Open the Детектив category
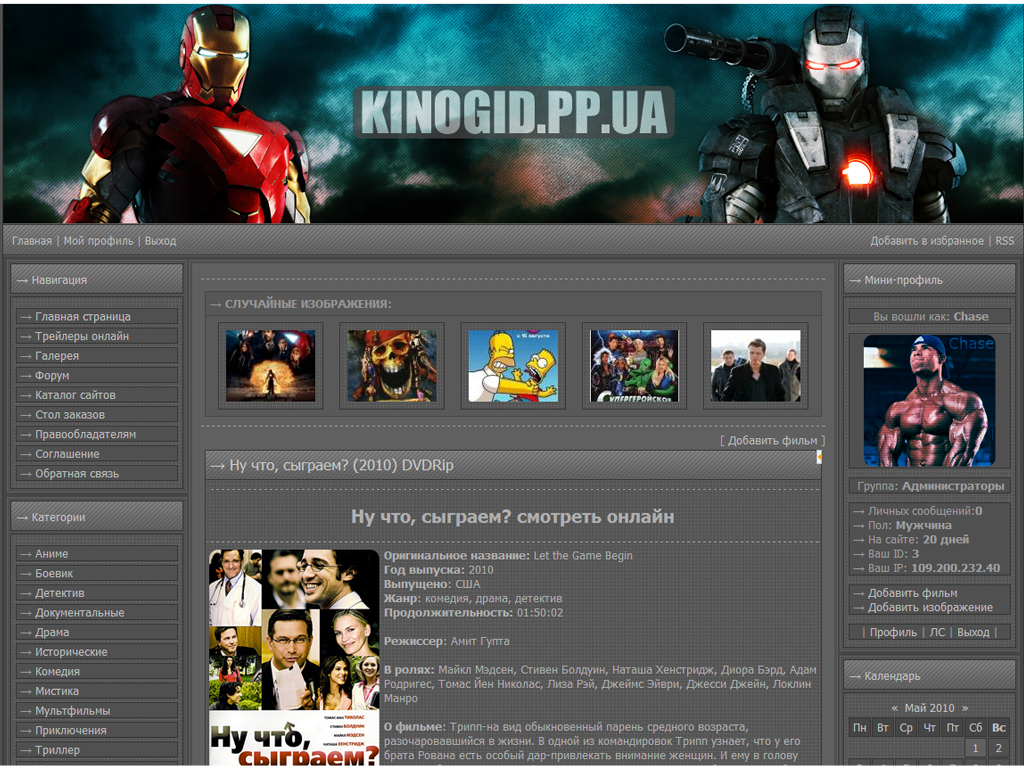1024x768 pixels. [x=97, y=593]
